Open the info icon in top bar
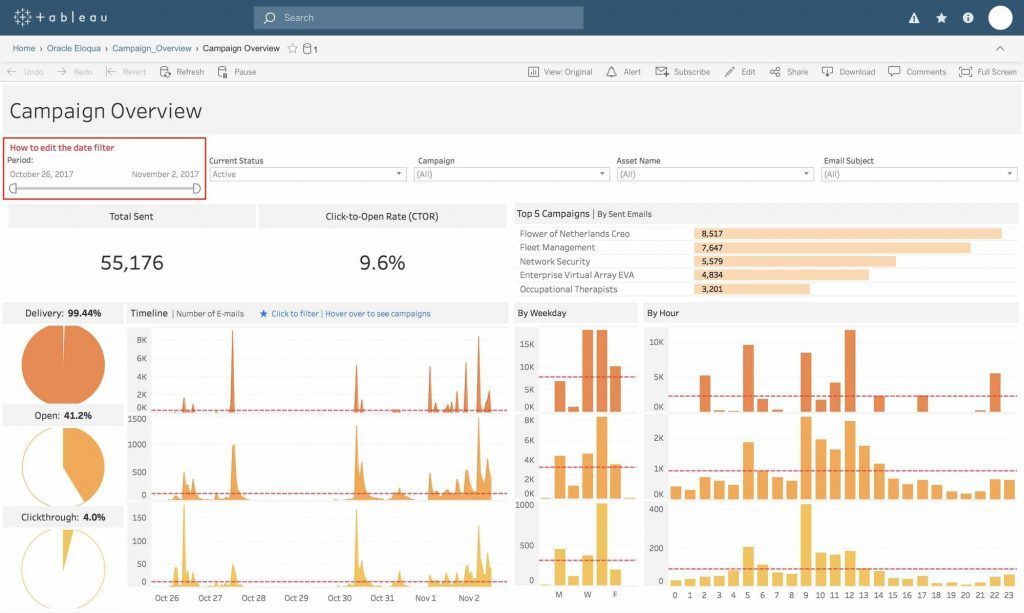This screenshot has height=613, width=1024. tap(968, 18)
